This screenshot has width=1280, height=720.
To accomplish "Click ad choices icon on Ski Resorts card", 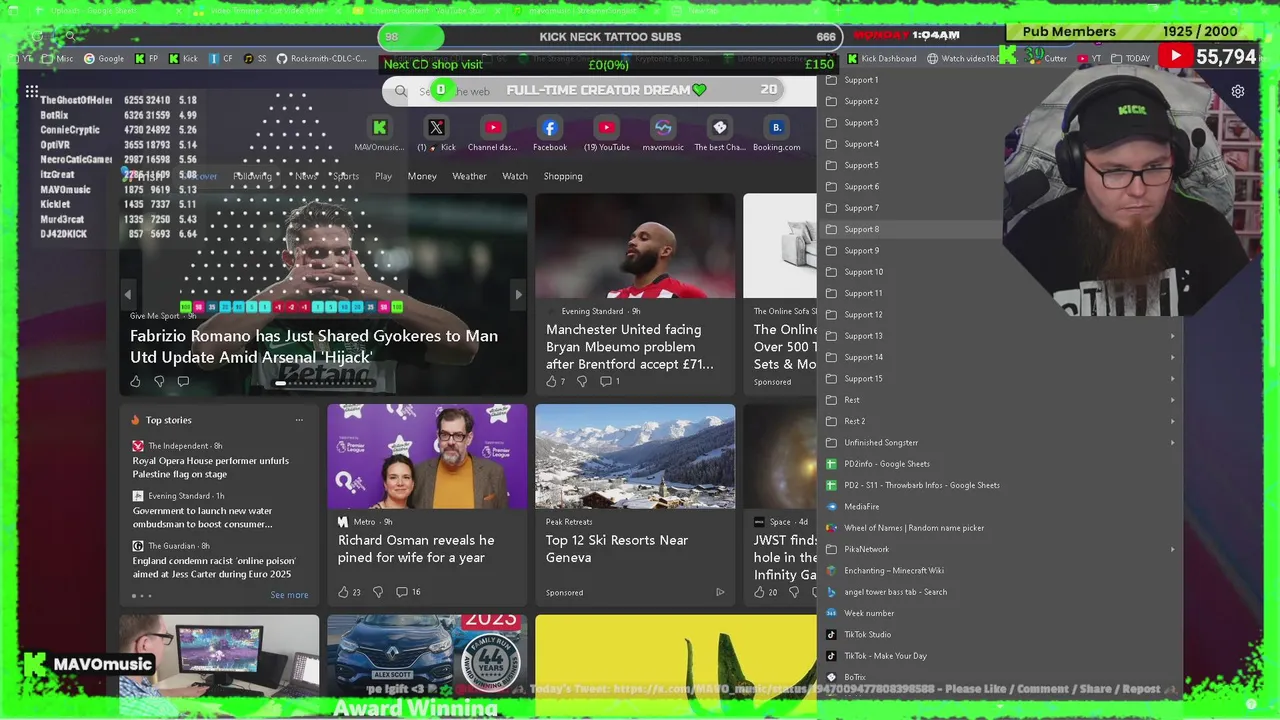I will click(x=720, y=592).
